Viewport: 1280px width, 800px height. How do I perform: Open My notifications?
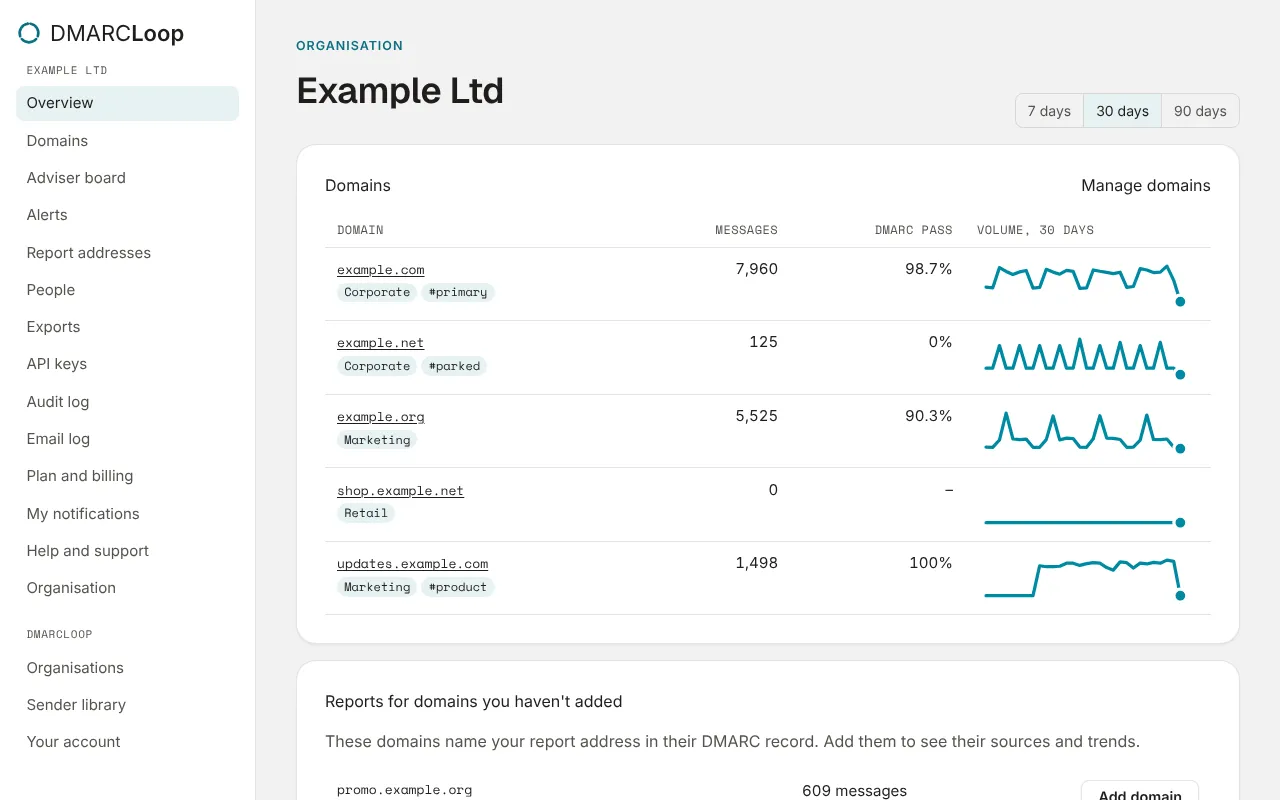point(127,514)
